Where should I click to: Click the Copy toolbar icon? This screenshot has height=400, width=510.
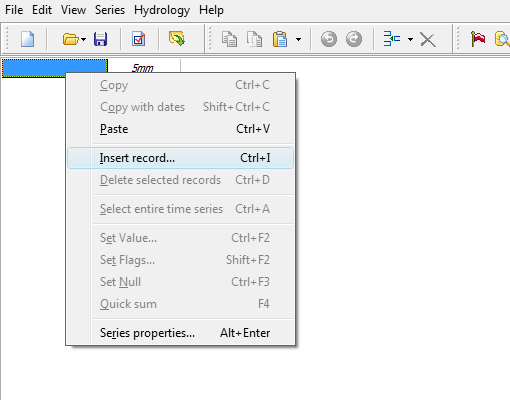[229, 39]
